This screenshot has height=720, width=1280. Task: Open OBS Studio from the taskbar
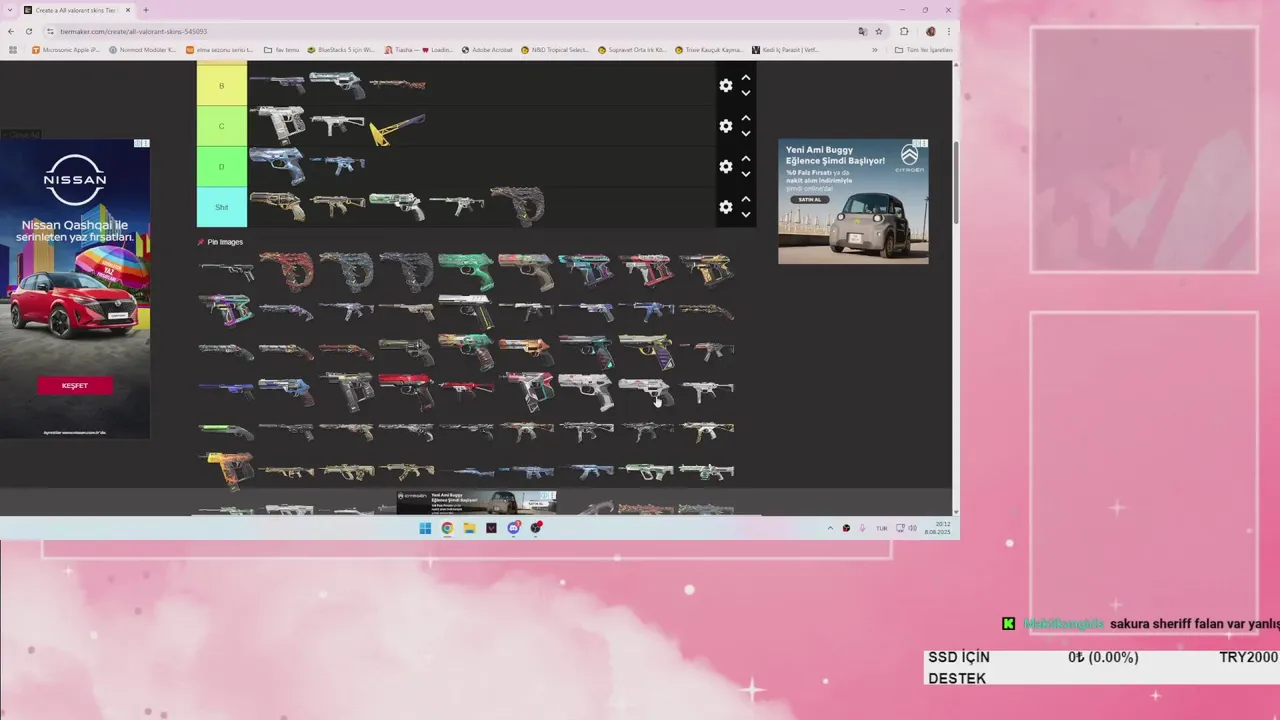[536, 528]
